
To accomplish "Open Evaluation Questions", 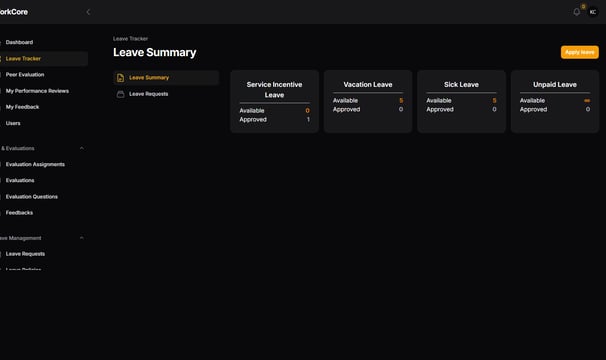I will click(x=32, y=196).
